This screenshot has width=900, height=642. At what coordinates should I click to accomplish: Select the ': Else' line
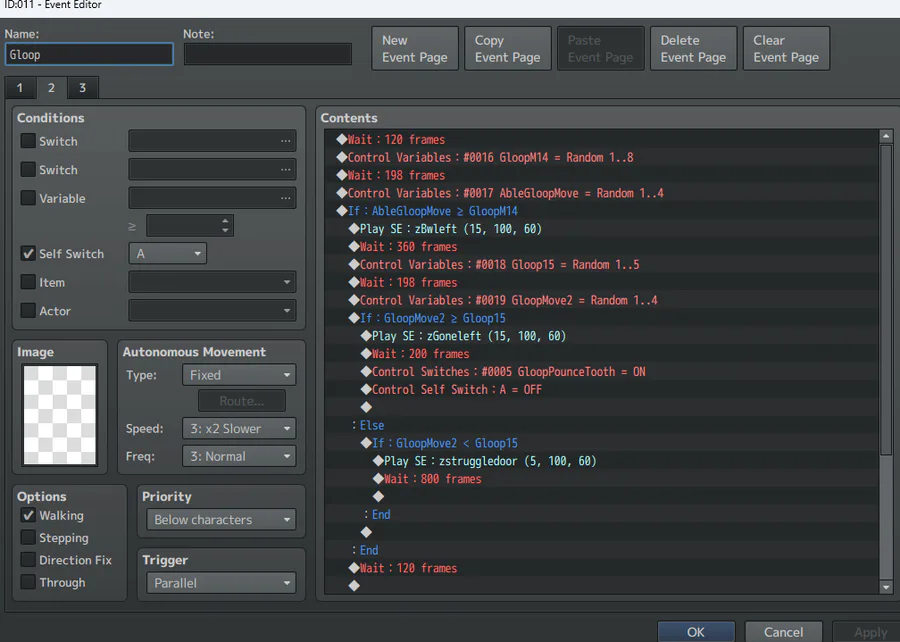point(601,425)
